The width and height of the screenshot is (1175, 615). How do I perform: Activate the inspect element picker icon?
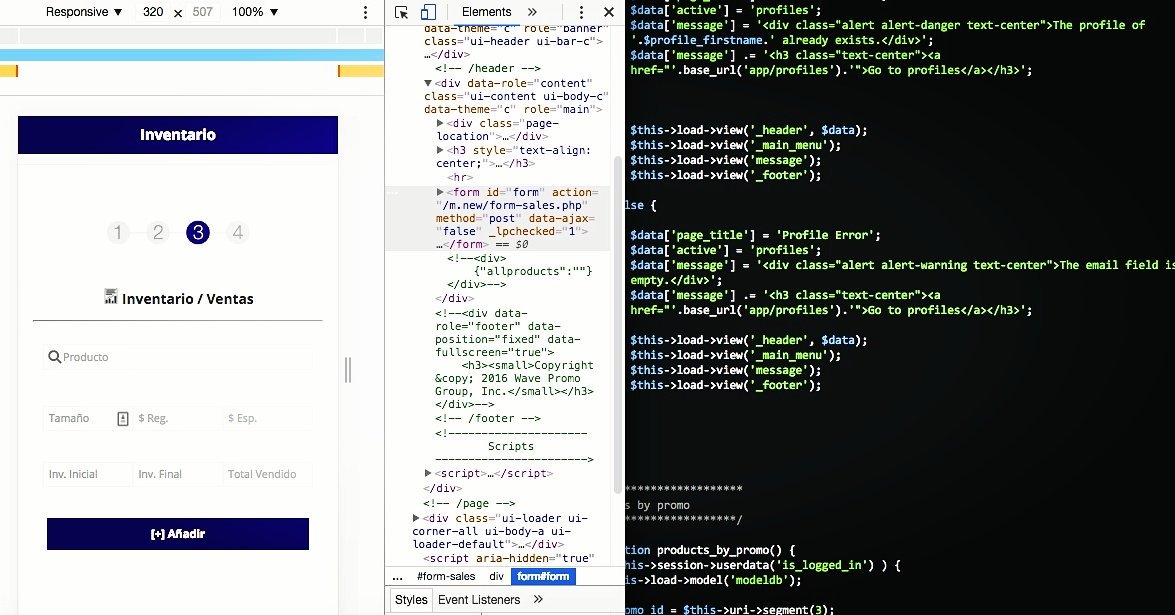[x=402, y=12]
